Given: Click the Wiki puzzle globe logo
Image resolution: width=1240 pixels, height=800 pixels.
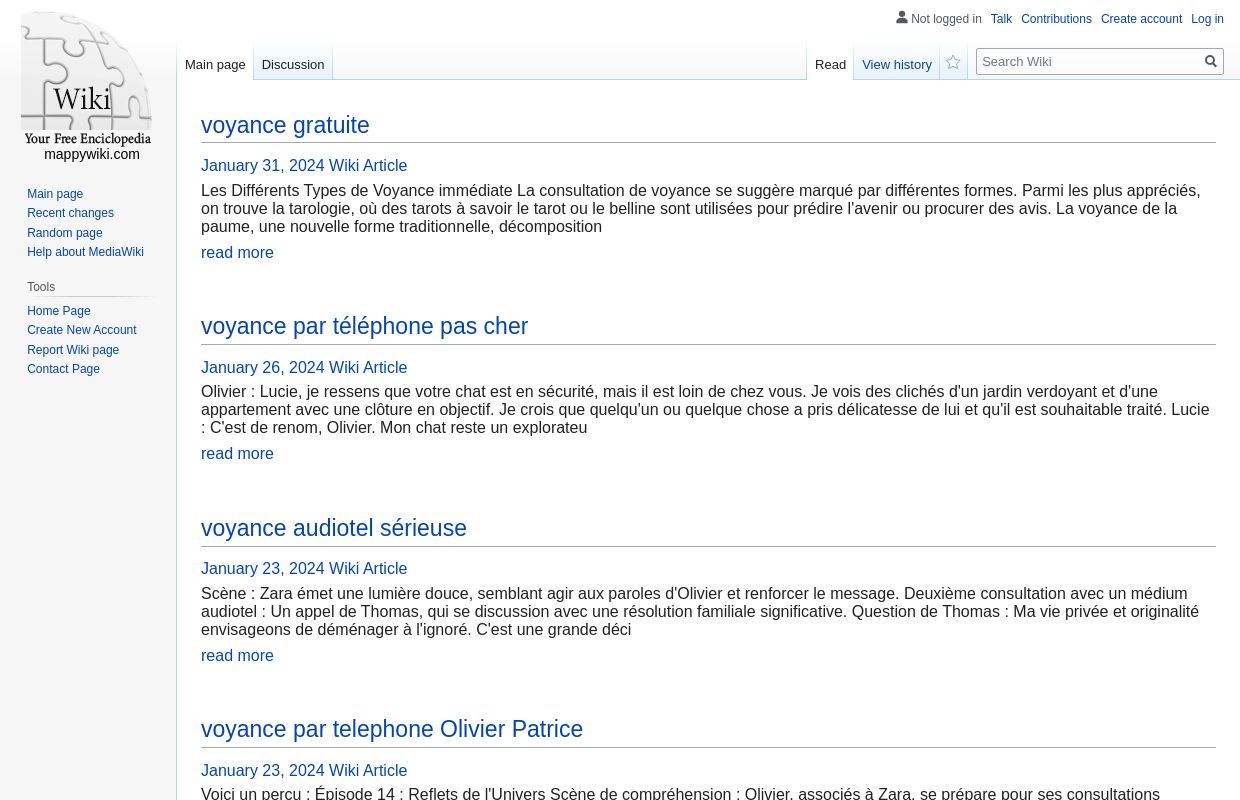Looking at the screenshot, I should (x=87, y=80).
